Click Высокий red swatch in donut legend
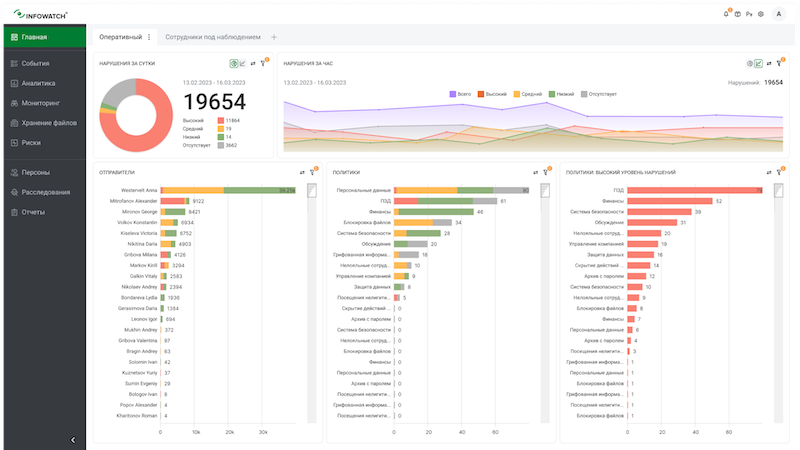The width and height of the screenshot is (800, 450). 220,120
